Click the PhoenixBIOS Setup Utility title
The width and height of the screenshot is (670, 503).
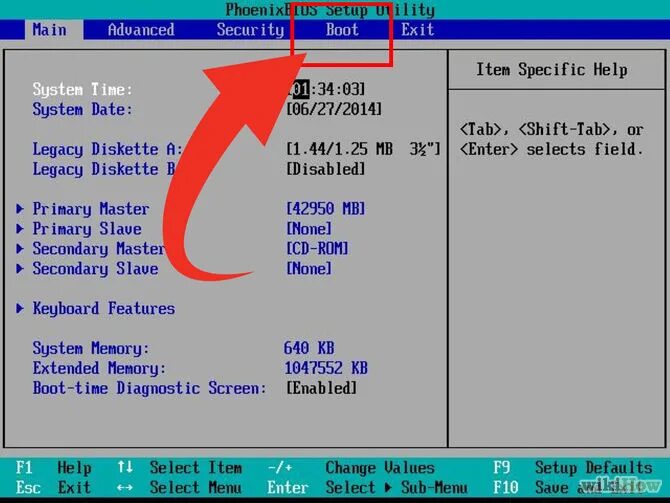pyautogui.click(x=330, y=9)
